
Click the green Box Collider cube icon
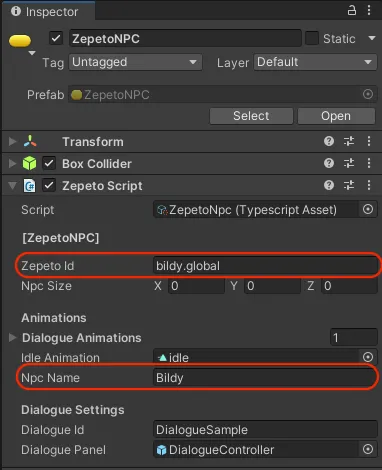pos(29,163)
